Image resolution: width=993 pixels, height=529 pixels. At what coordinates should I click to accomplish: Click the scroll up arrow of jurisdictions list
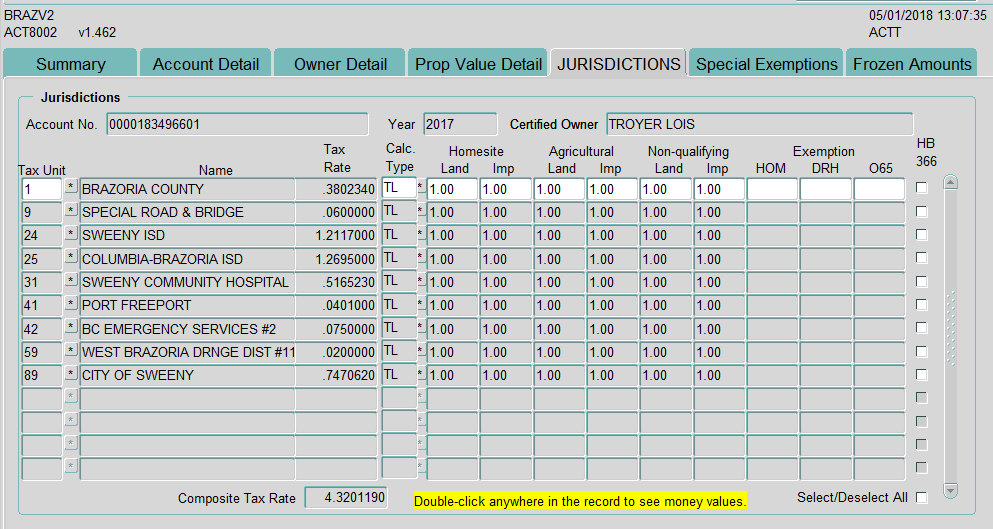(950, 183)
